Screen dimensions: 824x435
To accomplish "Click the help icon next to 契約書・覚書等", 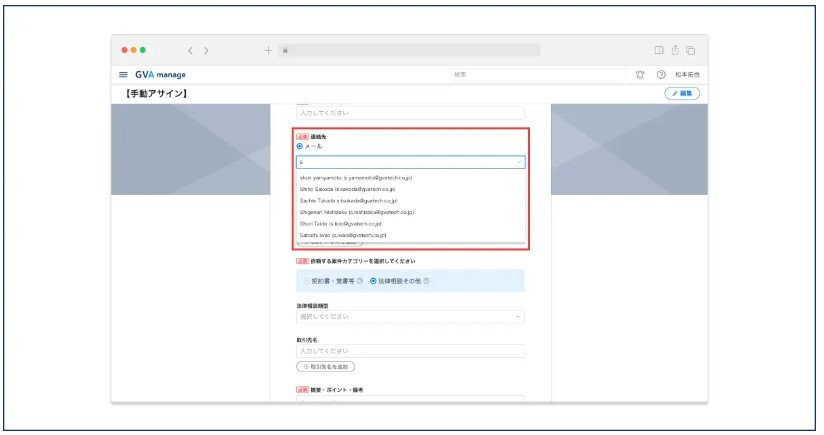I will (x=360, y=281).
